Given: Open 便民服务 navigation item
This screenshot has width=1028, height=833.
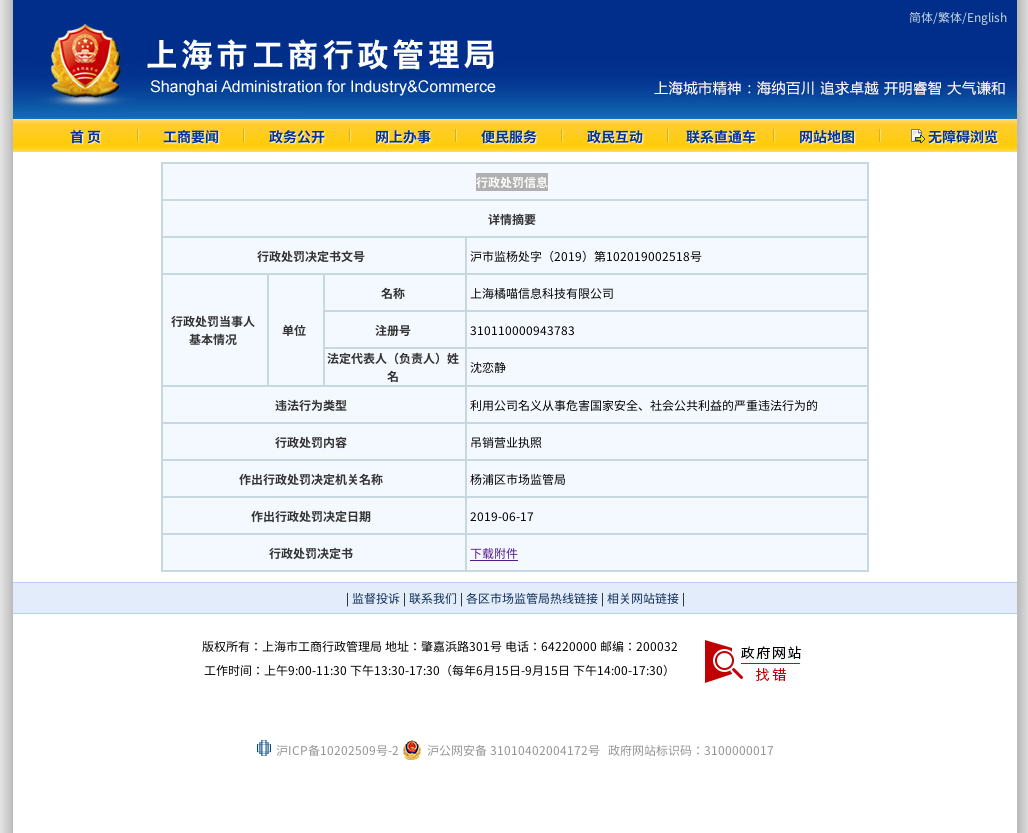Looking at the screenshot, I should 508,137.
